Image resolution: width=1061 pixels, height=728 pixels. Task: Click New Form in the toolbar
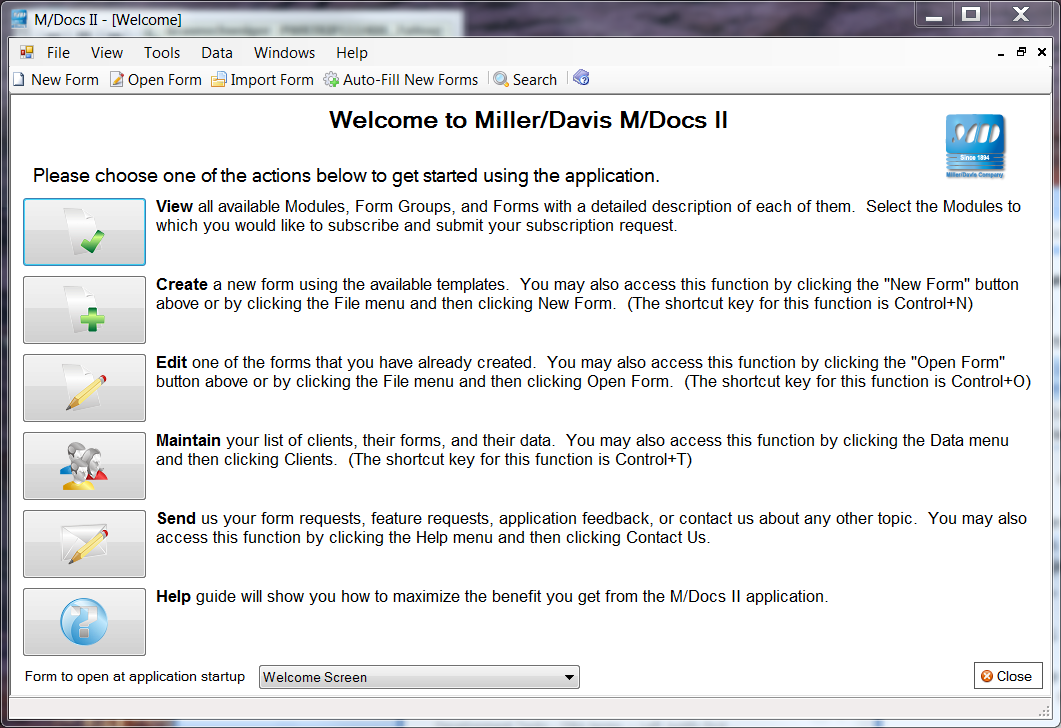tap(56, 79)
